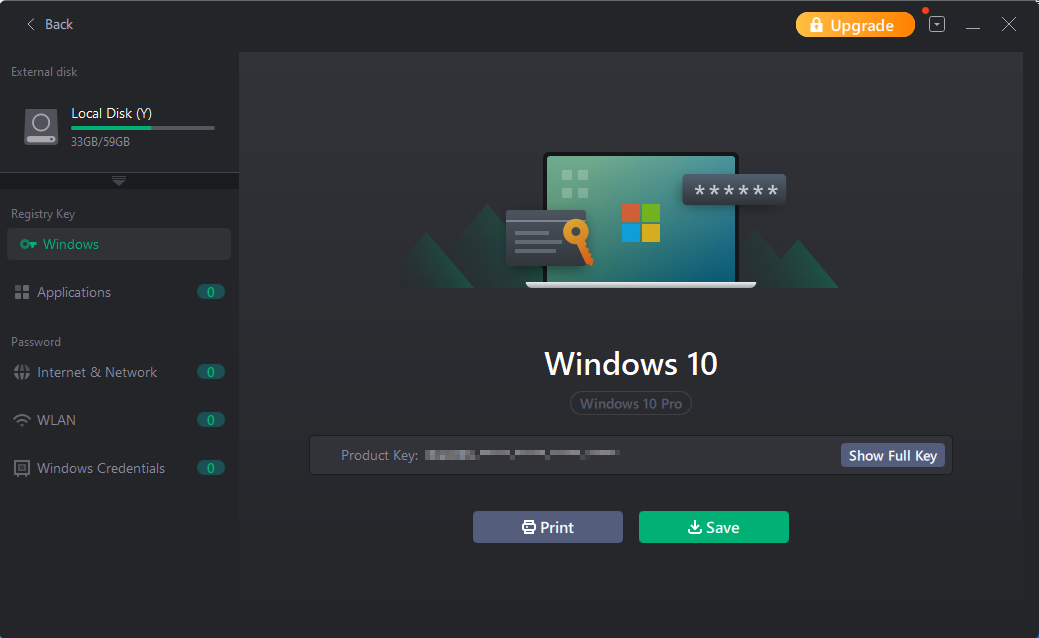Click the Registry Key section label
Screen dimensions: 1039x638
pyautogui.click(x=43, y=214)
